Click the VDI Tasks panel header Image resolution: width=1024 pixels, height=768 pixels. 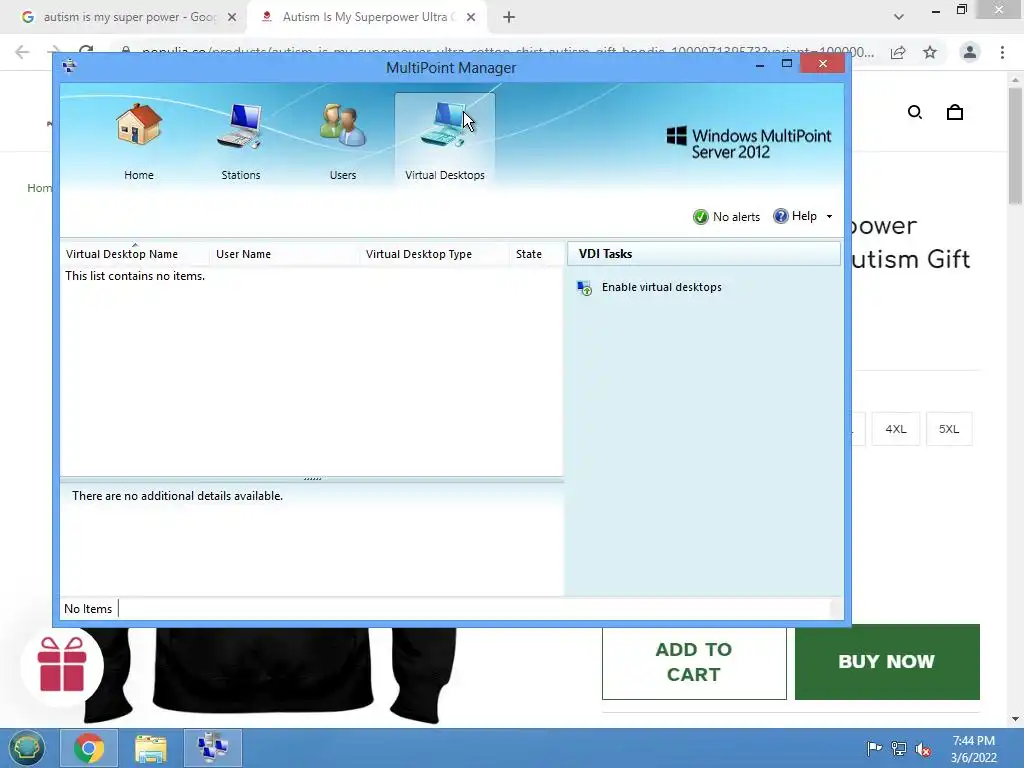(703, 254)
